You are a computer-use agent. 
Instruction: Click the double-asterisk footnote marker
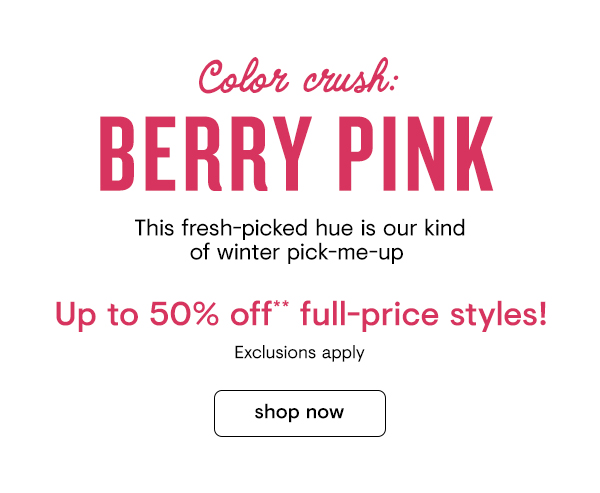(x=281, y=305)
